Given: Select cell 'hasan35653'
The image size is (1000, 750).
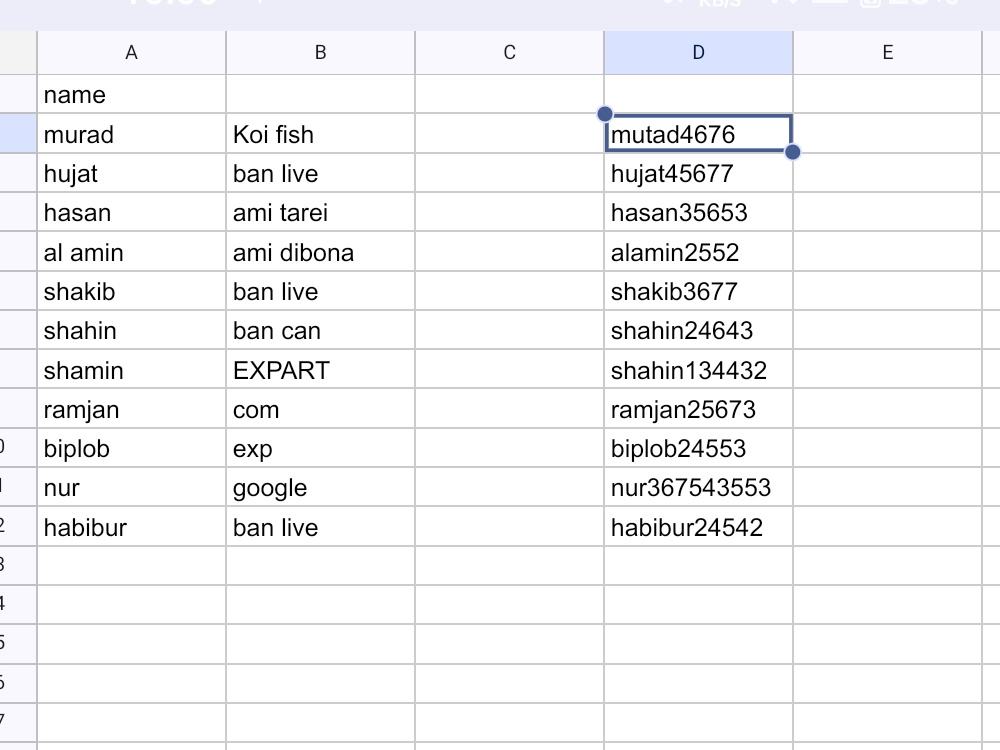Looking at the screenshot, I should 698,212.
